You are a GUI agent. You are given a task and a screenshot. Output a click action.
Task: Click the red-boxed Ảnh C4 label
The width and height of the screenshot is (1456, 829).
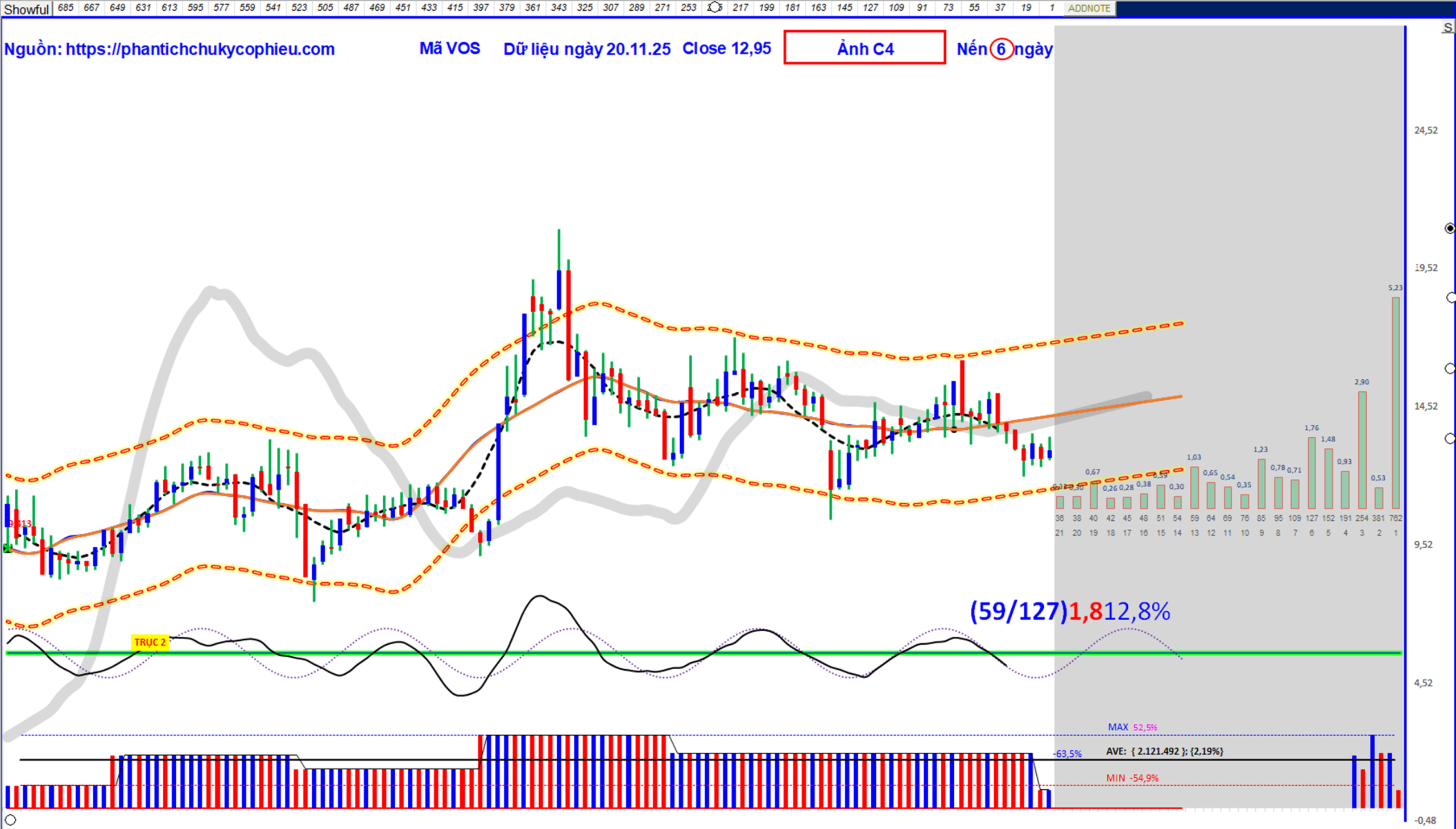point(864,48)
